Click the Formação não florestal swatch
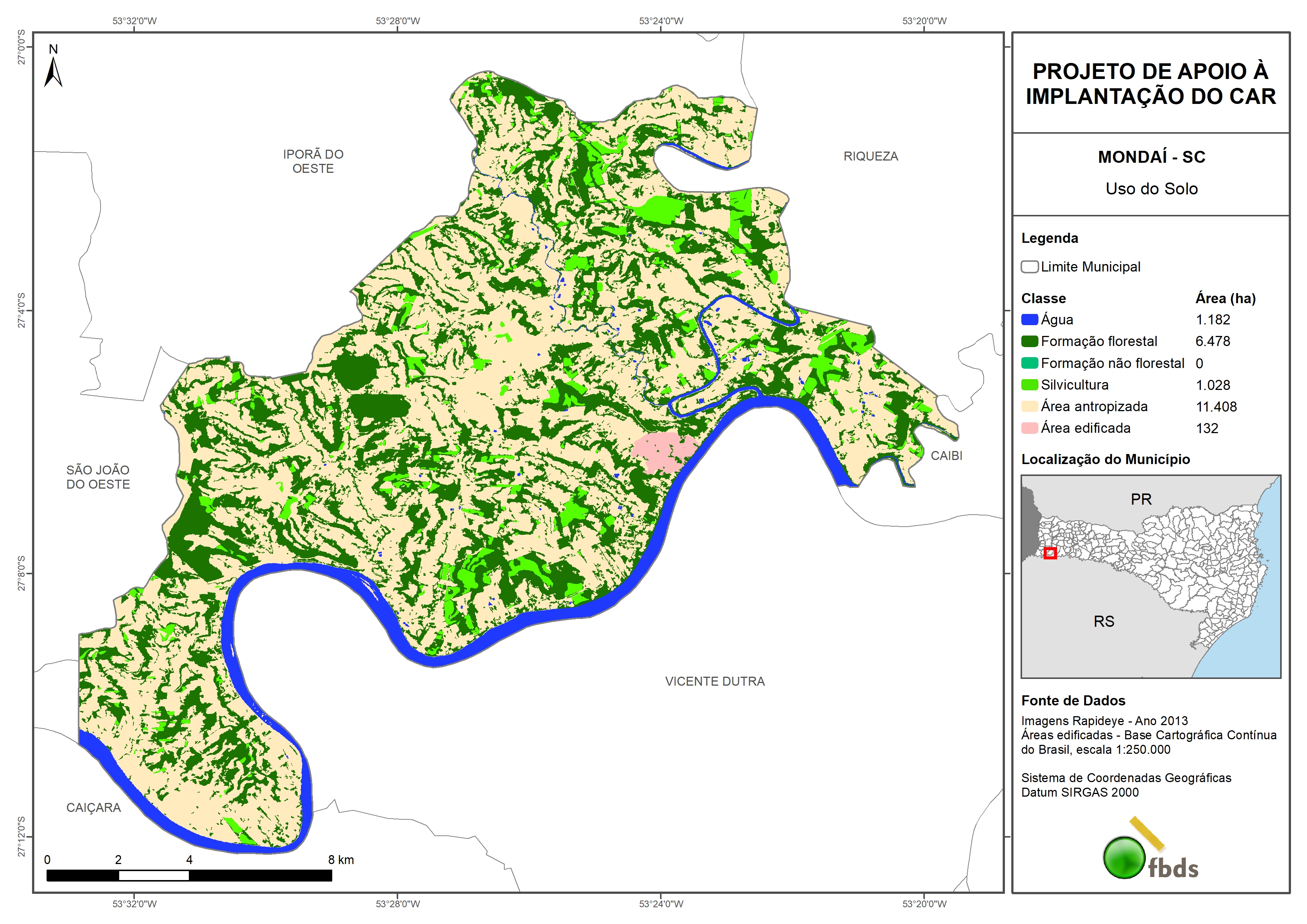Screen dimensions: 1307x924 (1029, 363)
